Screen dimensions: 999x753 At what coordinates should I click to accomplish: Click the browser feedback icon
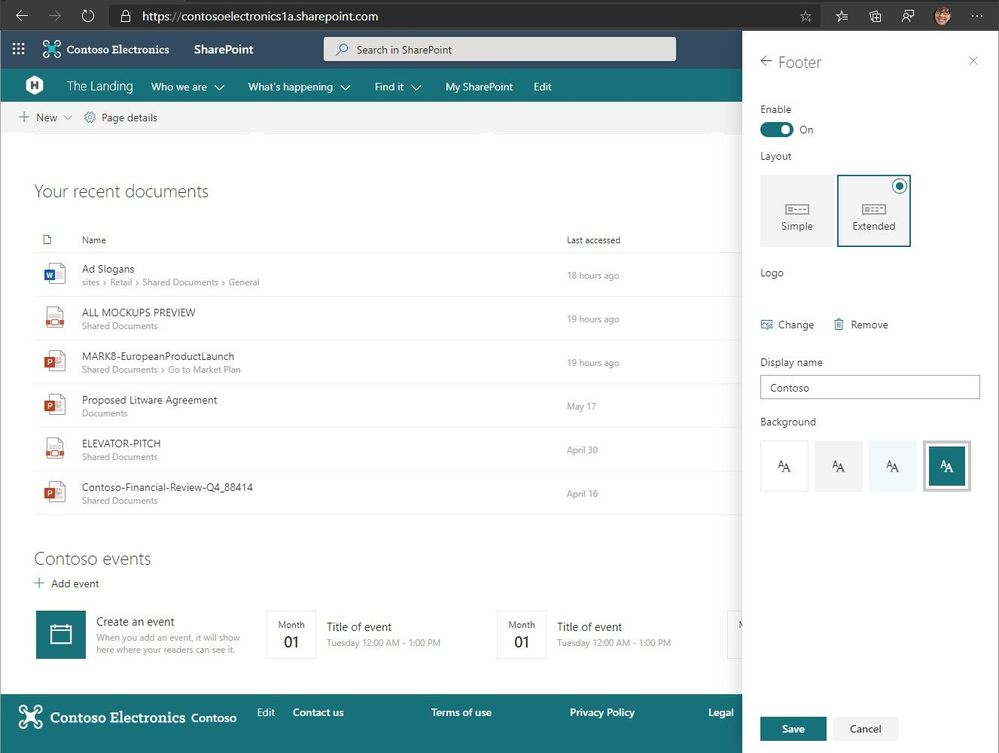[908, 17]
